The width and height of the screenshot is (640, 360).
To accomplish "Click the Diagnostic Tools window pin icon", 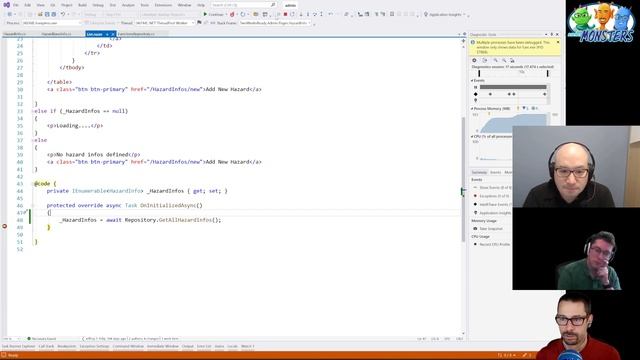I will click(551, 34).
